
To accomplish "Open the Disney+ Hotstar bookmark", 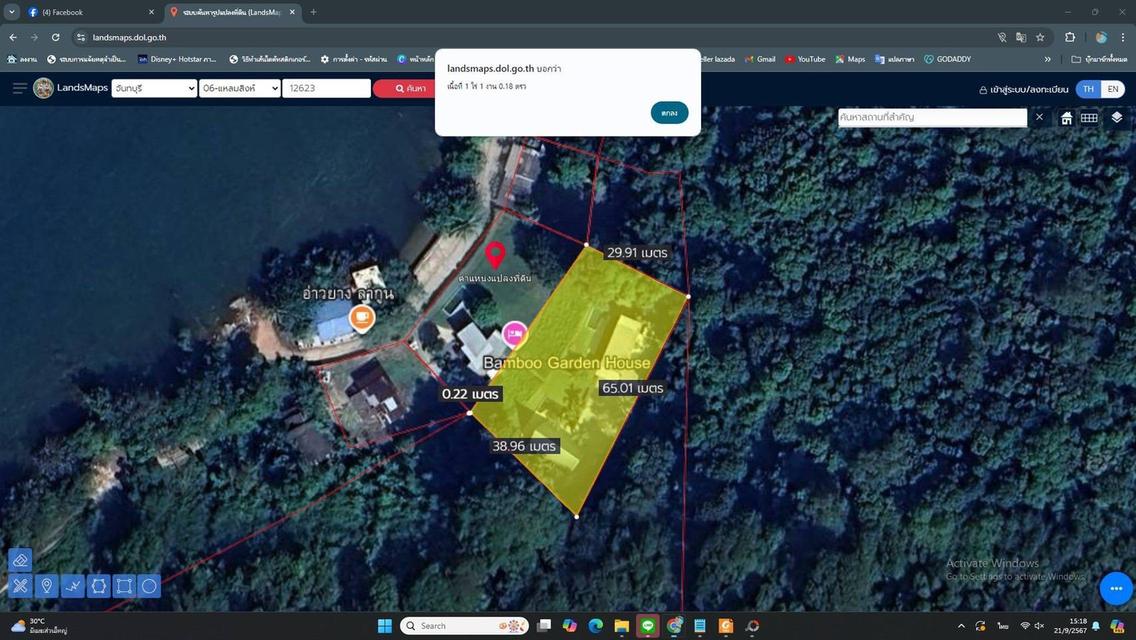I will click(x=177, y=59).
